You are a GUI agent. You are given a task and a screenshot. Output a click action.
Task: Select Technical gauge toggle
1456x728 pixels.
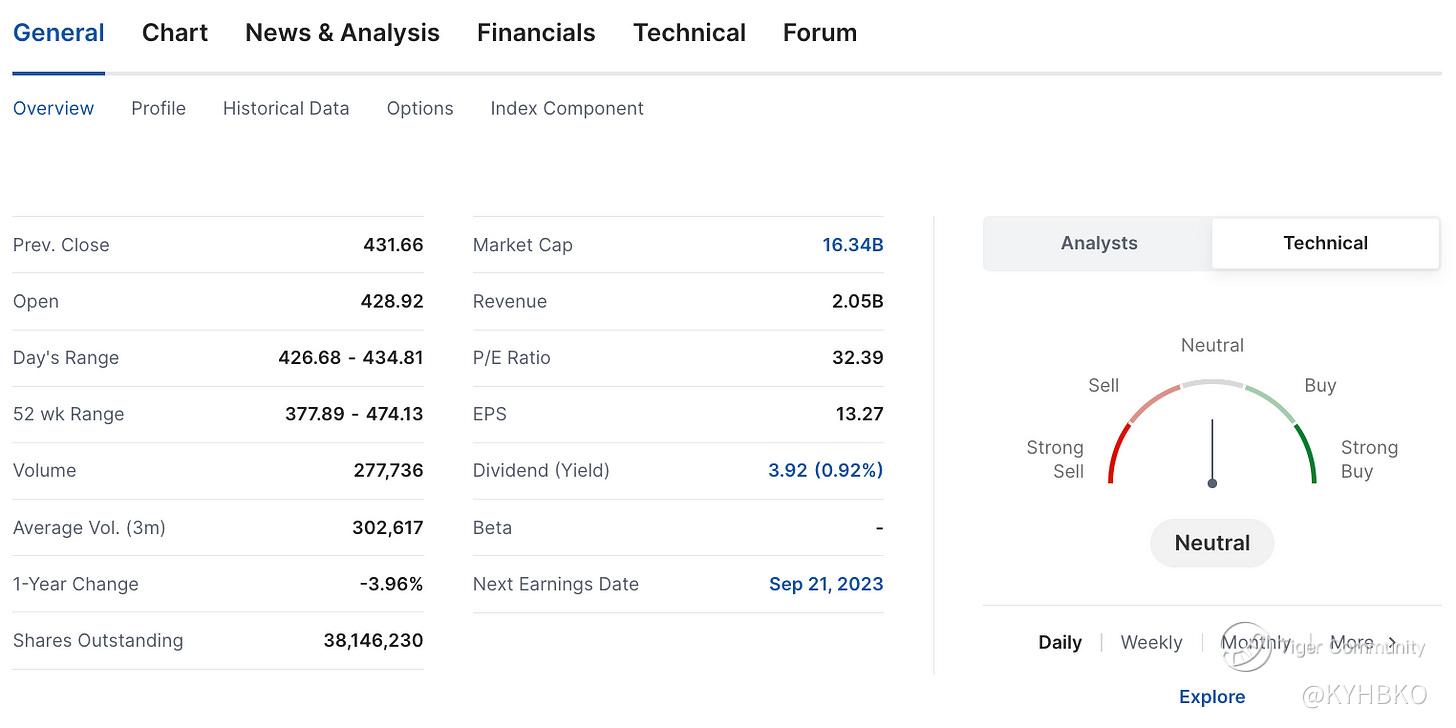(x=1325, y=243)
